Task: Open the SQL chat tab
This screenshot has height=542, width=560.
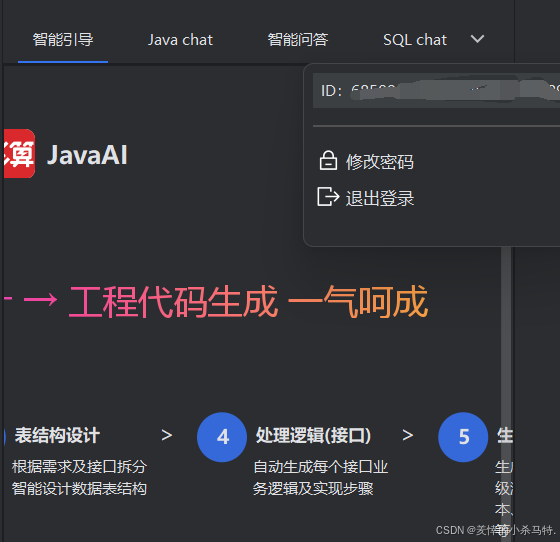Action: tap(415, 40)
